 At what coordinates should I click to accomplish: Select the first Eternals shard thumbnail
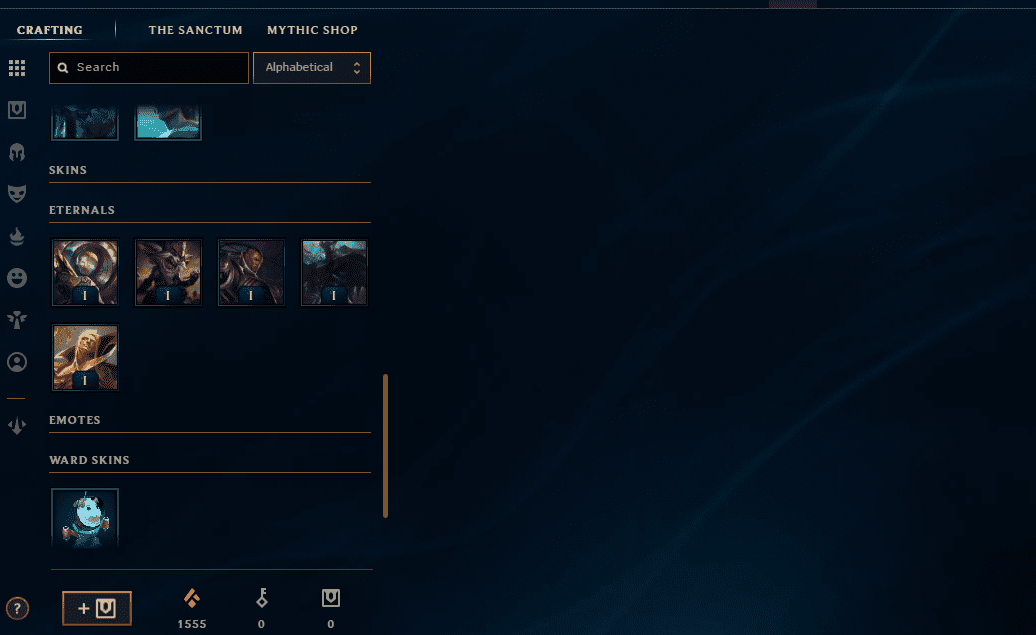pos(85,272)
